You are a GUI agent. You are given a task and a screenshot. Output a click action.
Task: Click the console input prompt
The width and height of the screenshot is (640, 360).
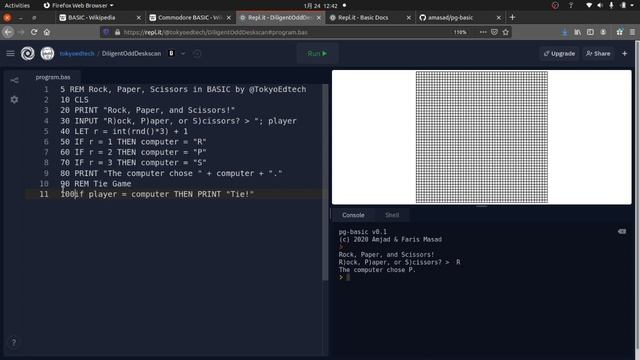pyautogui.click(x=348, y=278)
